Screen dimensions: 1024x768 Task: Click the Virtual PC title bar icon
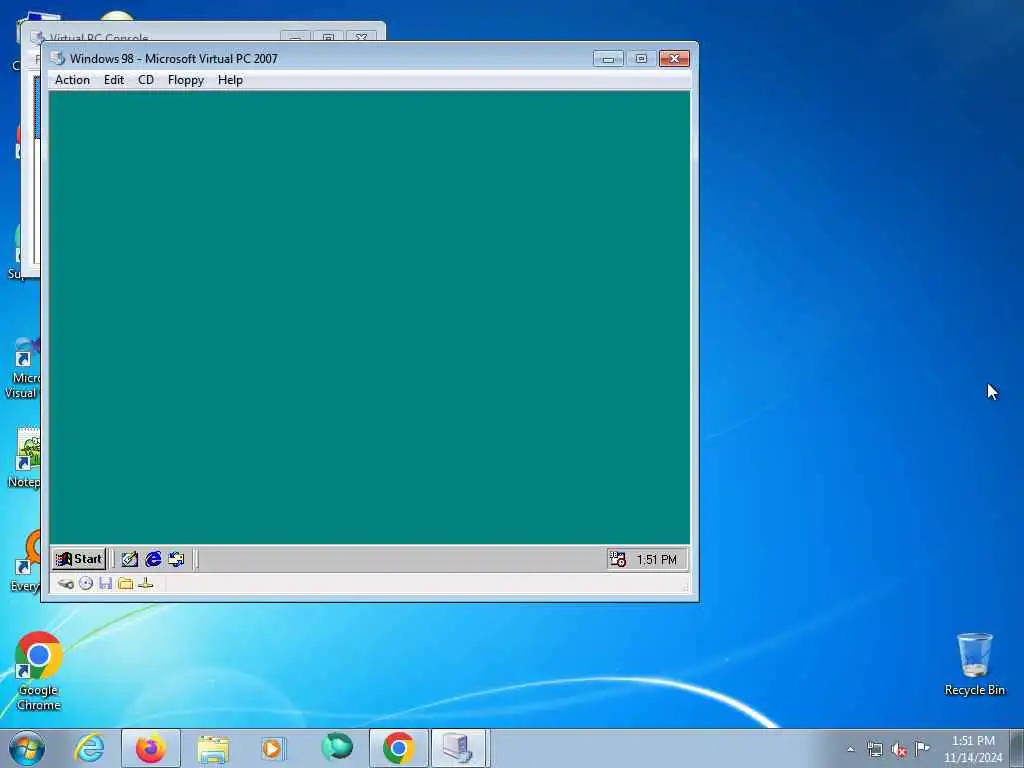point(58,58)
